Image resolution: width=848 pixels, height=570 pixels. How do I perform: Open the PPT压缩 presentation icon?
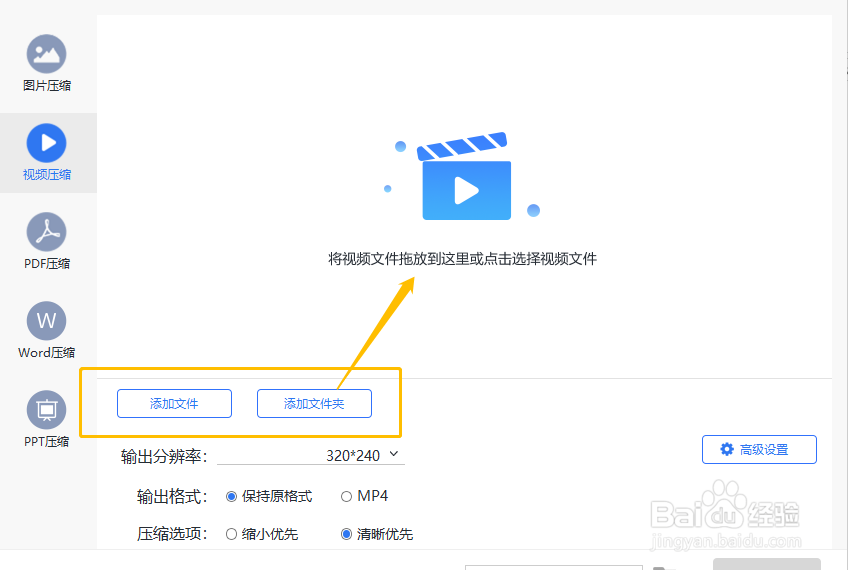coord(47,410)
